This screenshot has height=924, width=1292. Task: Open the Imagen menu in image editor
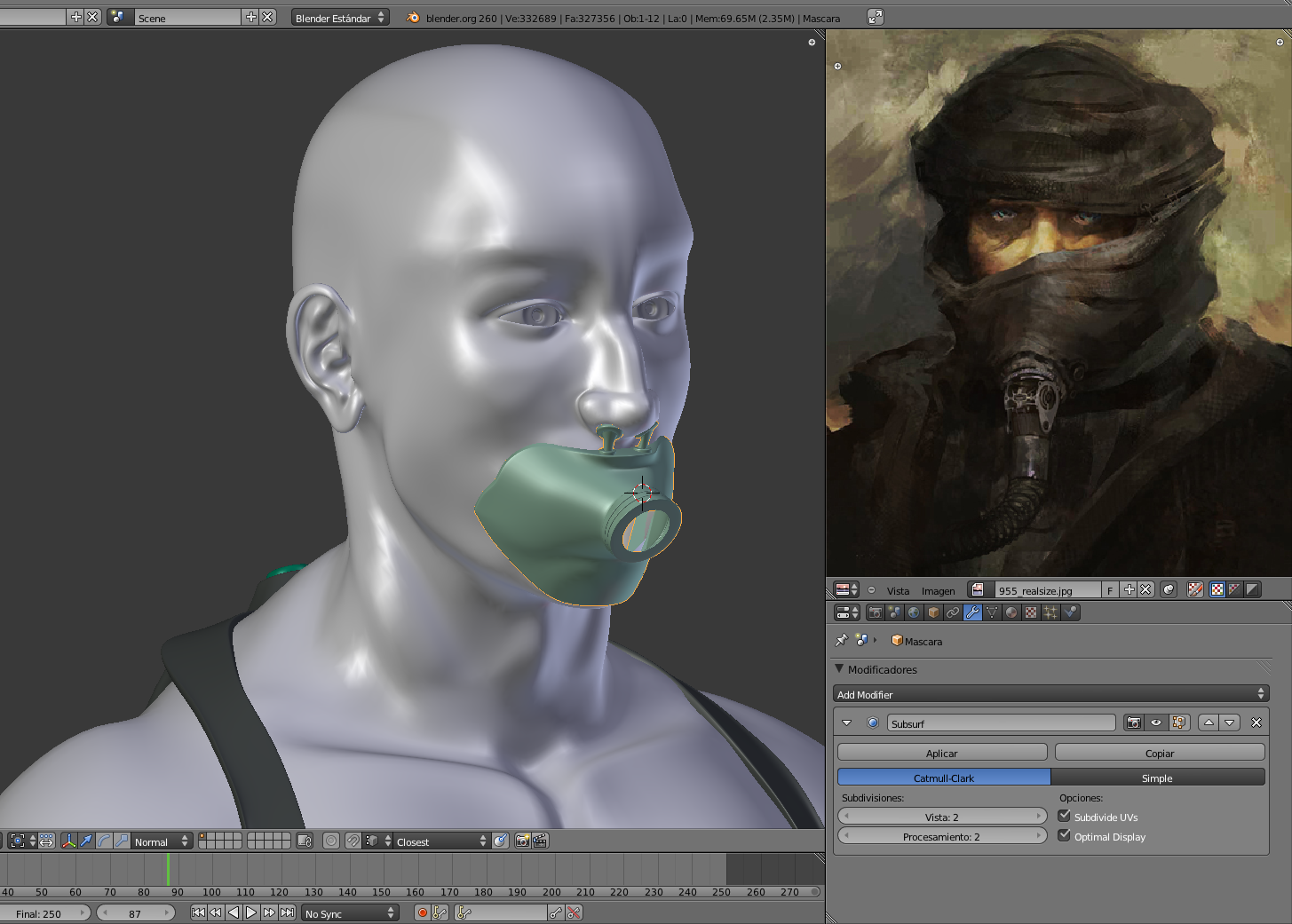pyautogui.click(x=938, y=590)
